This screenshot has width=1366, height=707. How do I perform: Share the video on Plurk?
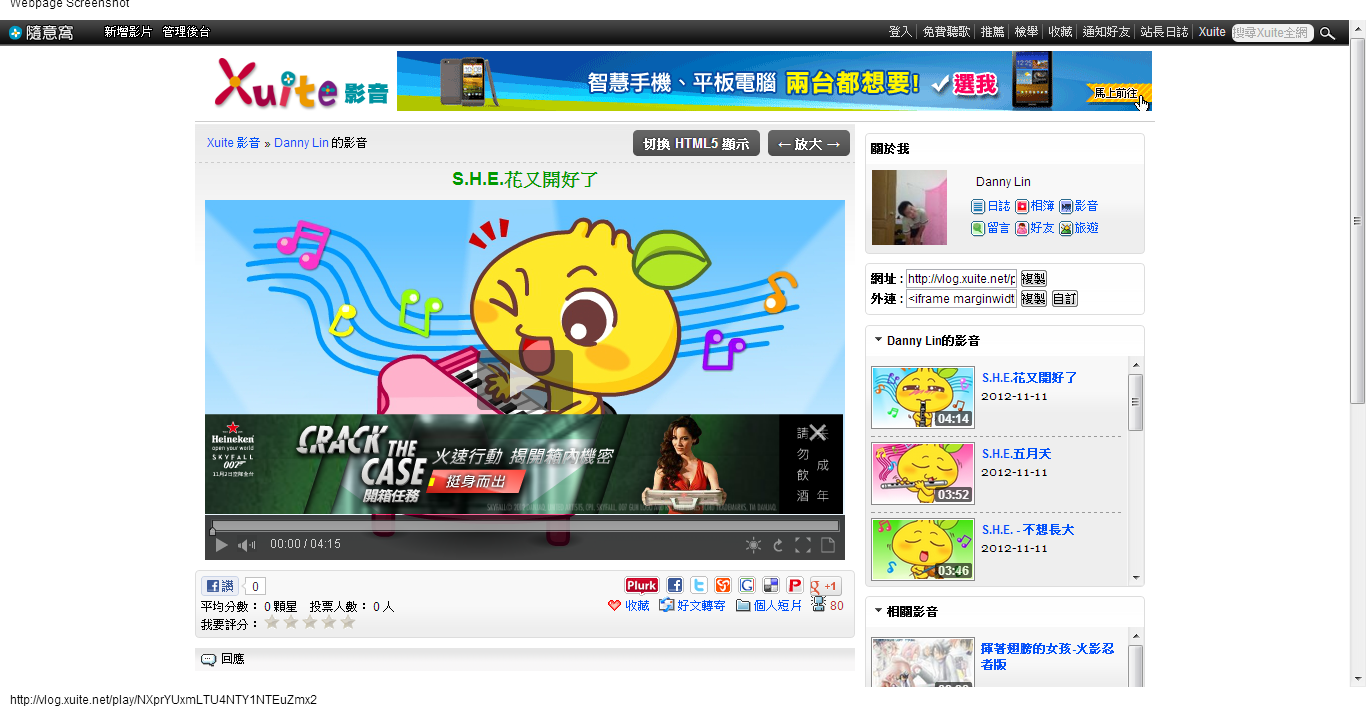click(642, 585)
